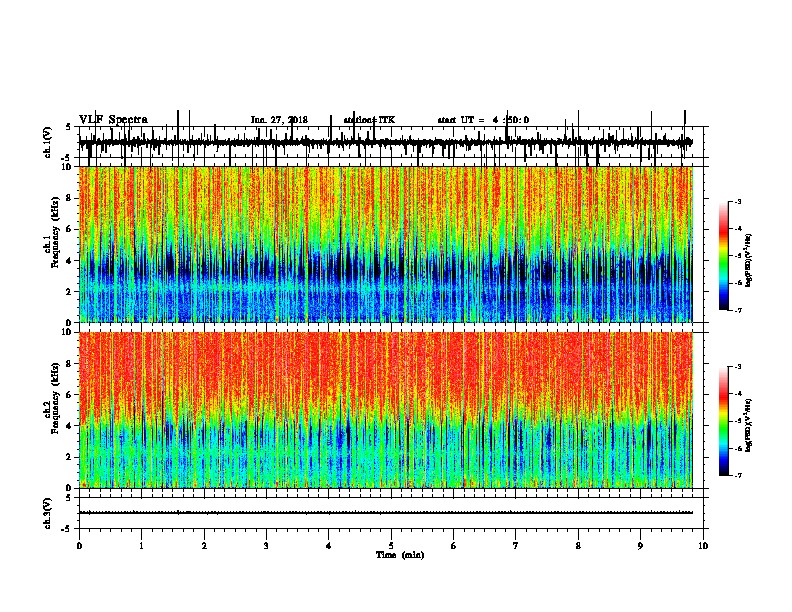The height and width of the screenshot is (612, 792).
Task: Select the ch.3 flat waveform trace
Action: pos(385,513)
